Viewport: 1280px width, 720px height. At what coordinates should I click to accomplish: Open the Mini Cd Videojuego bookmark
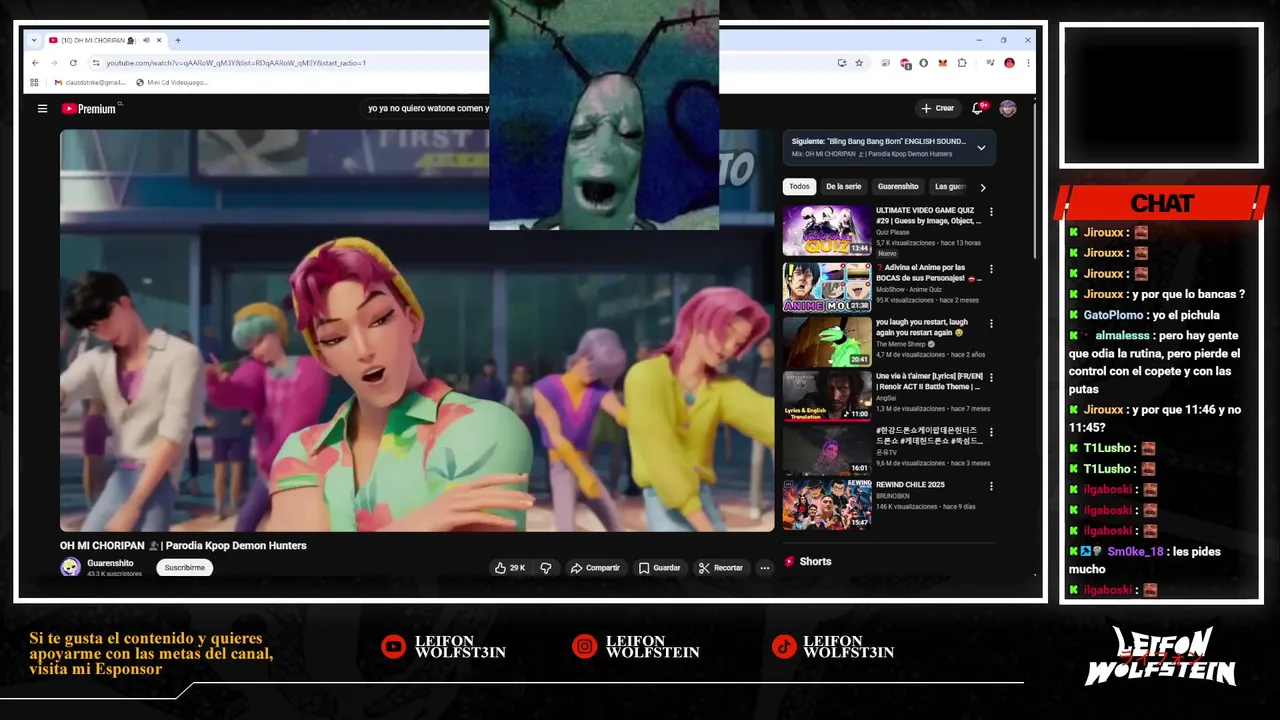tap(172, 82)
